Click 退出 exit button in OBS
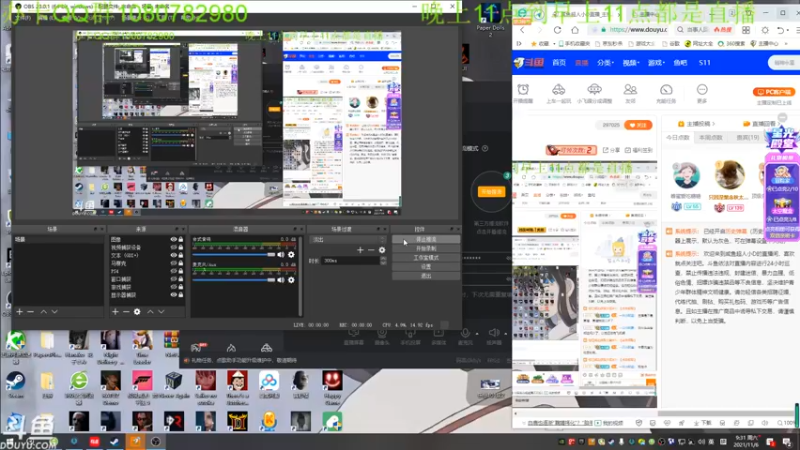800x450 pixels. 426,276
